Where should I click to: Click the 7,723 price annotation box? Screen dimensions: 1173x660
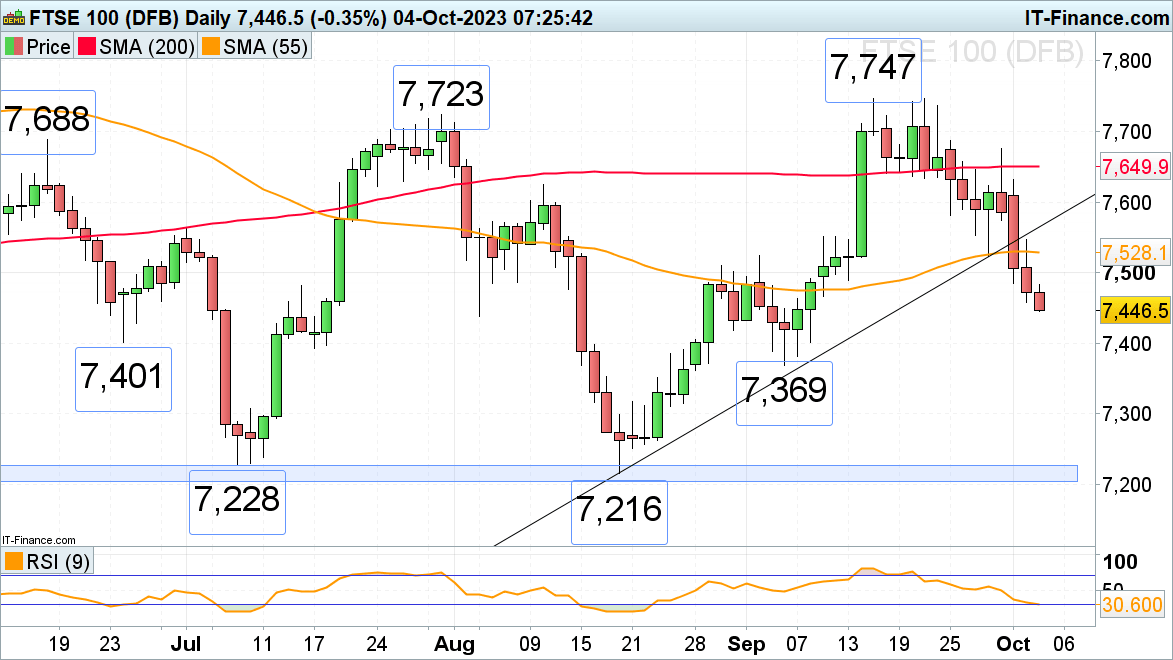pos(441,97)
